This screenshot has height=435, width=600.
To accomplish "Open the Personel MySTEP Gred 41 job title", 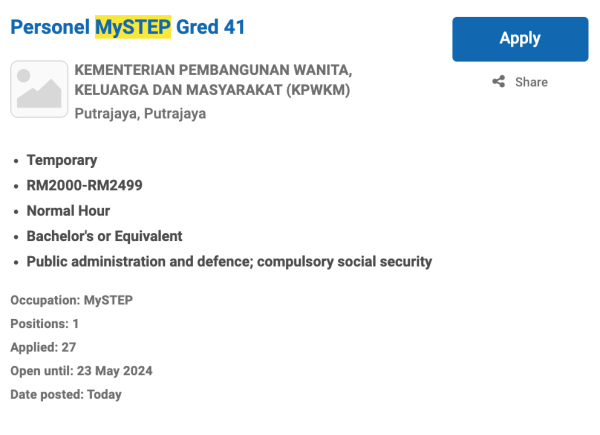I will (127, 28).
